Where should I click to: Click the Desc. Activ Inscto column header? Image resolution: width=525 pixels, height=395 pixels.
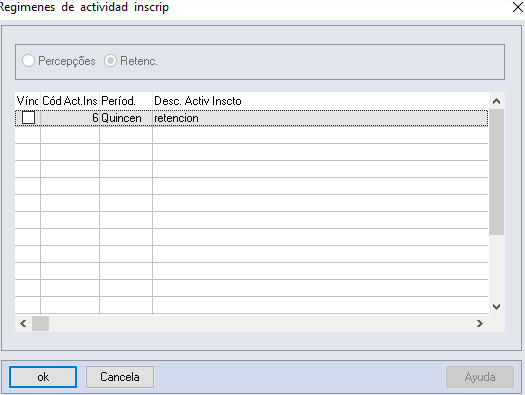(x=320, y=101)
